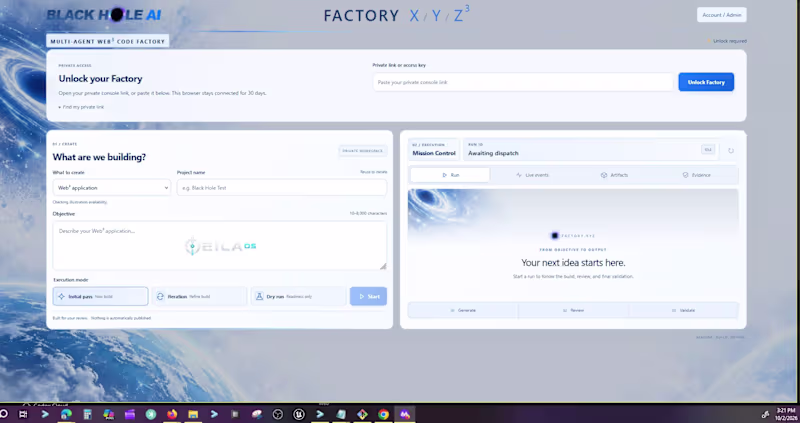Open the Evidence tab

(x=696, y=175)
